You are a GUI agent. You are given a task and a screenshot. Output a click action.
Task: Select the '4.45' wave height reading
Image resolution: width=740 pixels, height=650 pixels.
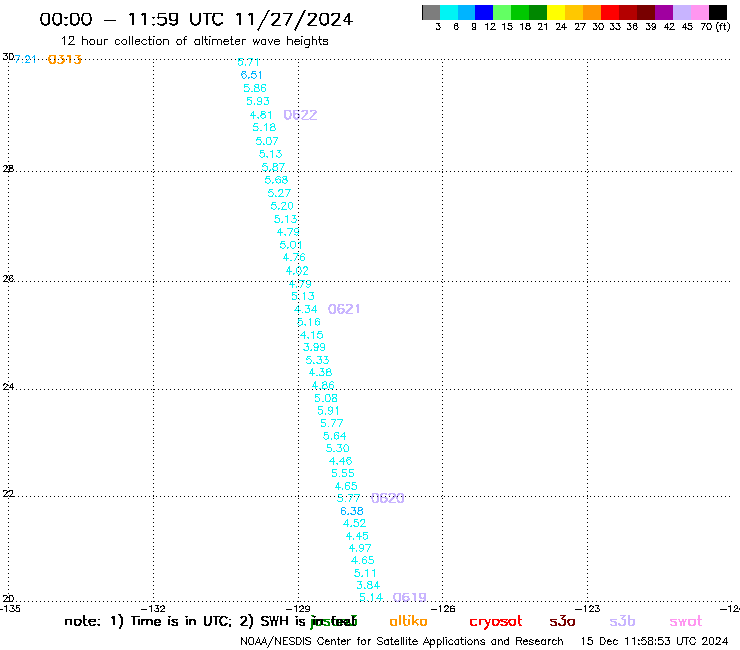click(357, 536)
